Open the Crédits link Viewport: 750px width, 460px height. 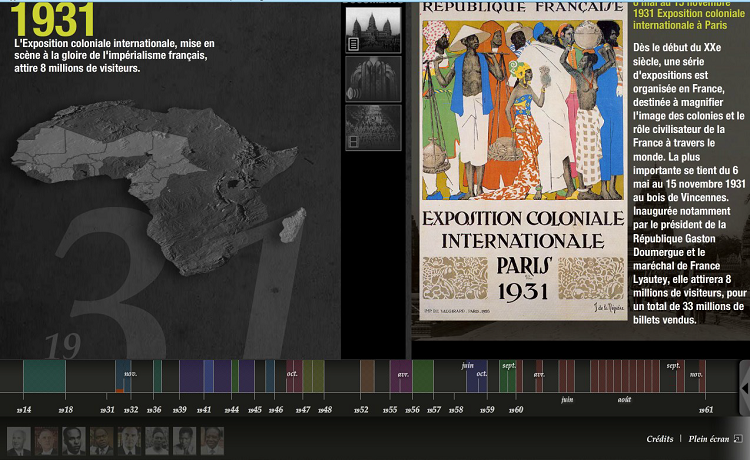click(659, 438)
